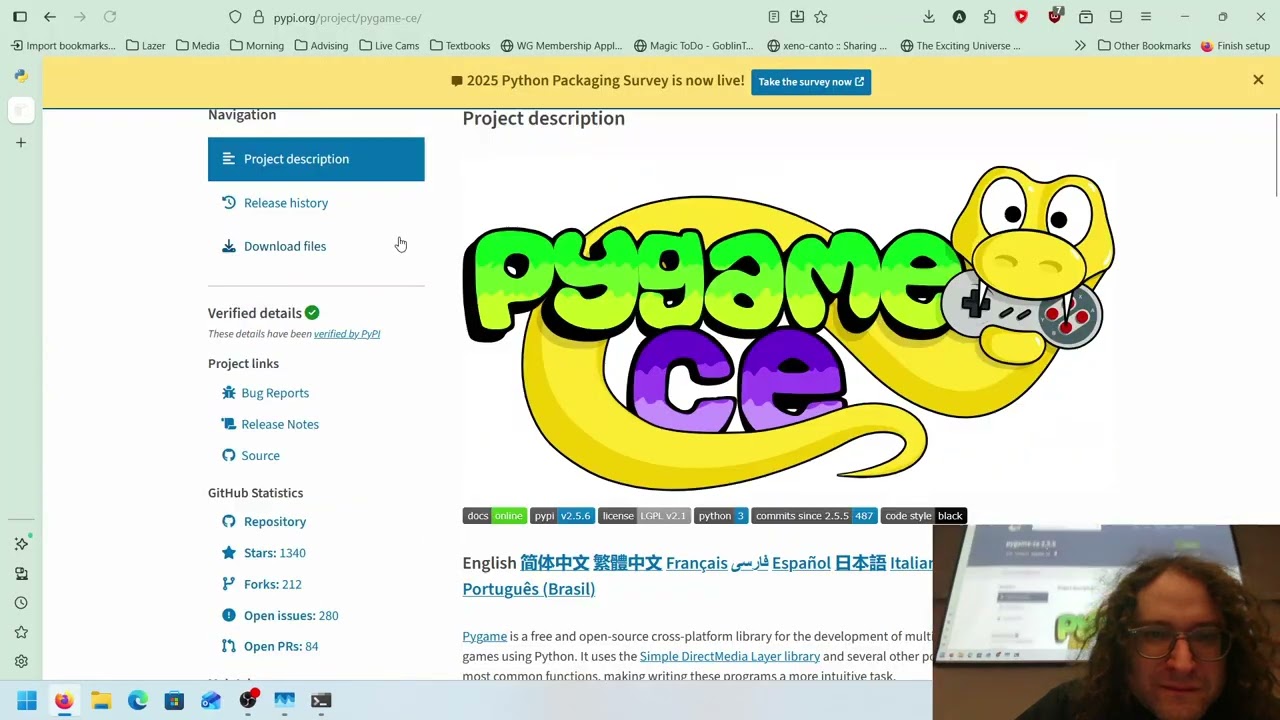The width and height of the screenshot is (1280, 720).
Task: Bookmark this page with the star icon
Action: (x=821, y=17)
